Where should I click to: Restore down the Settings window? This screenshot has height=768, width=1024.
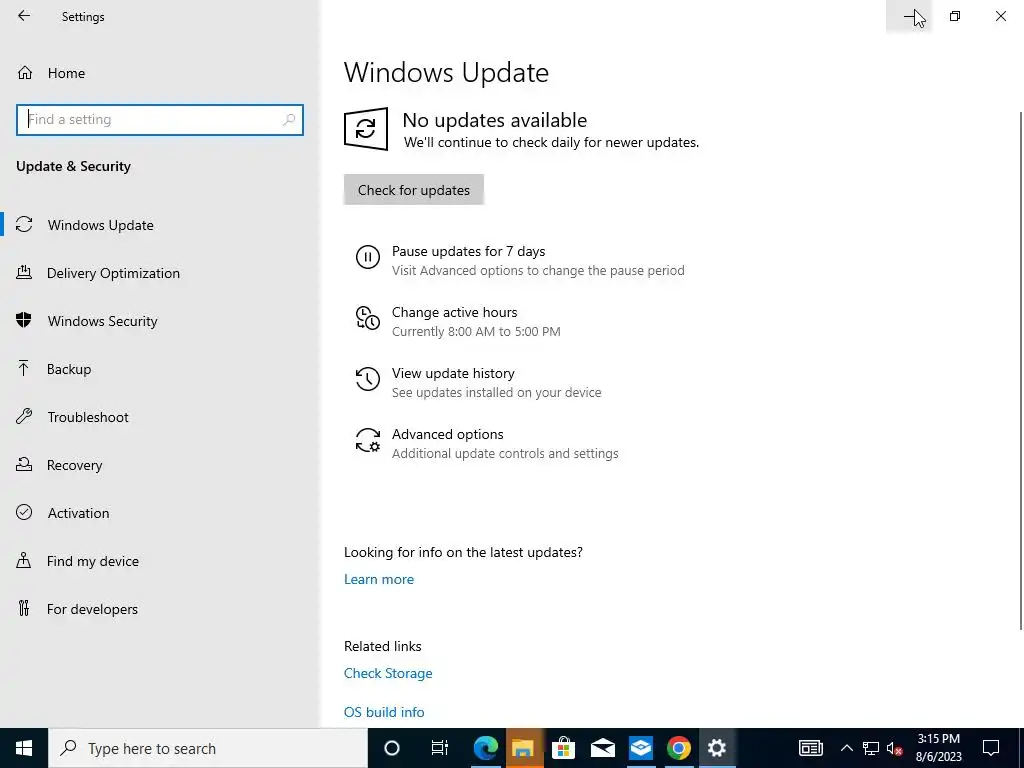pyautogui.click(x=955, y=16)
